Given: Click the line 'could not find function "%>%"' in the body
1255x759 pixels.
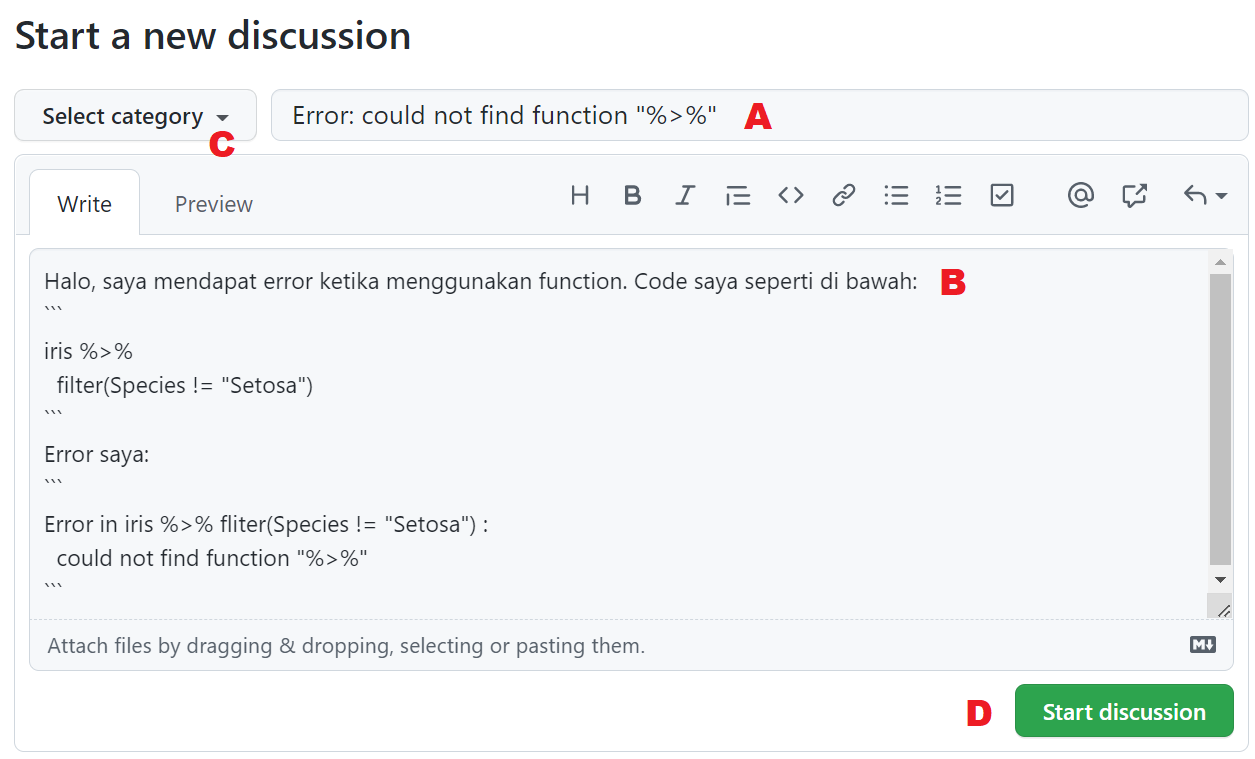Looking at the screenshot, I should (x=213, y=558).
